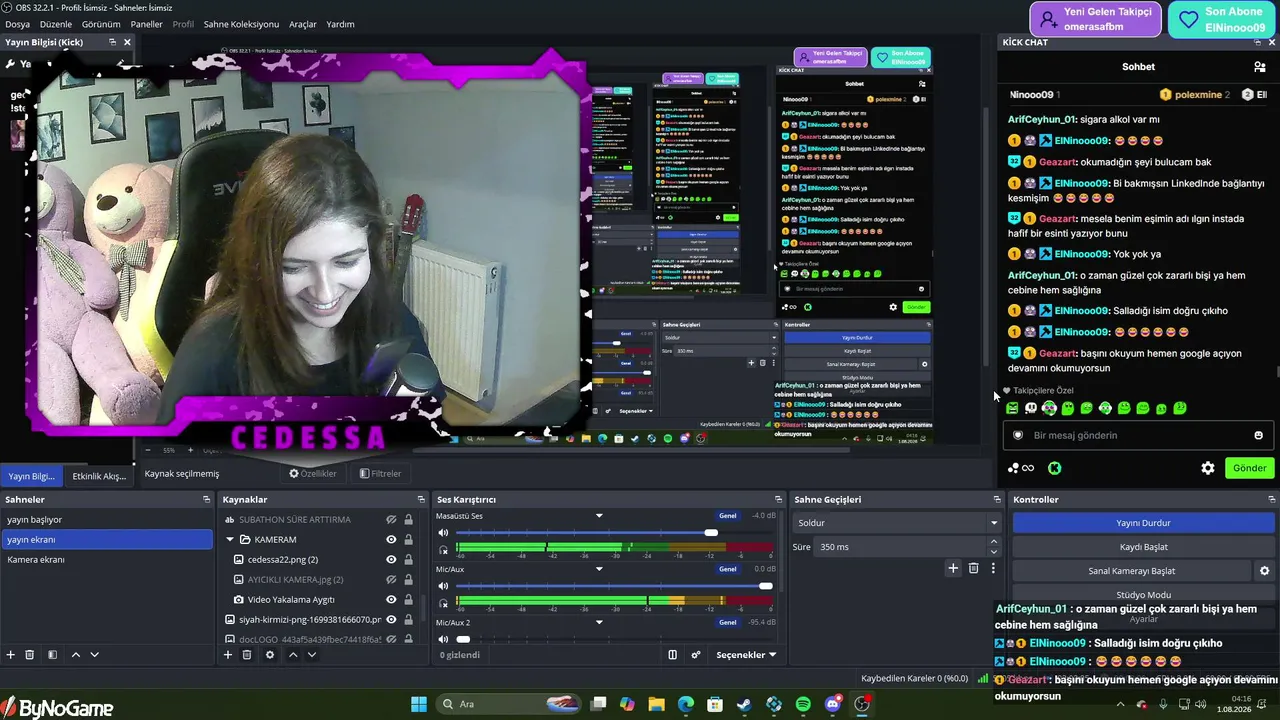
Task: Toggle the lock on Video Yakalama Aygıtı
Action: [408, 600]
